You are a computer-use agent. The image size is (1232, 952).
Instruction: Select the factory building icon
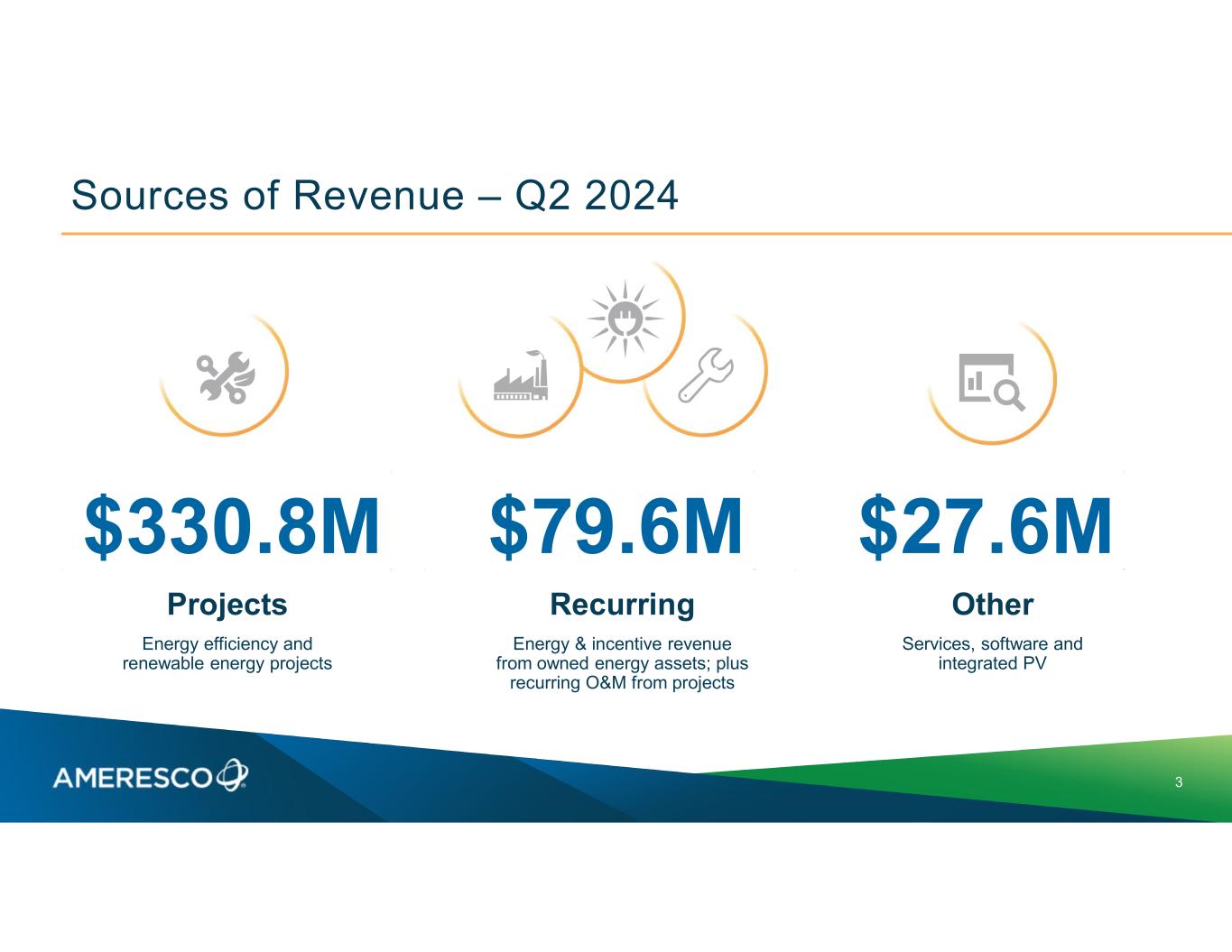tap(521, 378)
